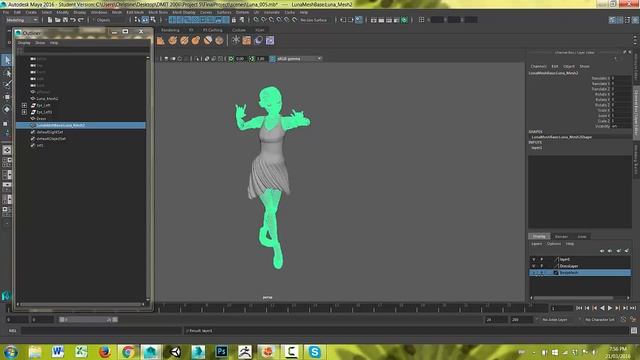Click the playback range slider bar
640x360 pixels.
(88, 320)
